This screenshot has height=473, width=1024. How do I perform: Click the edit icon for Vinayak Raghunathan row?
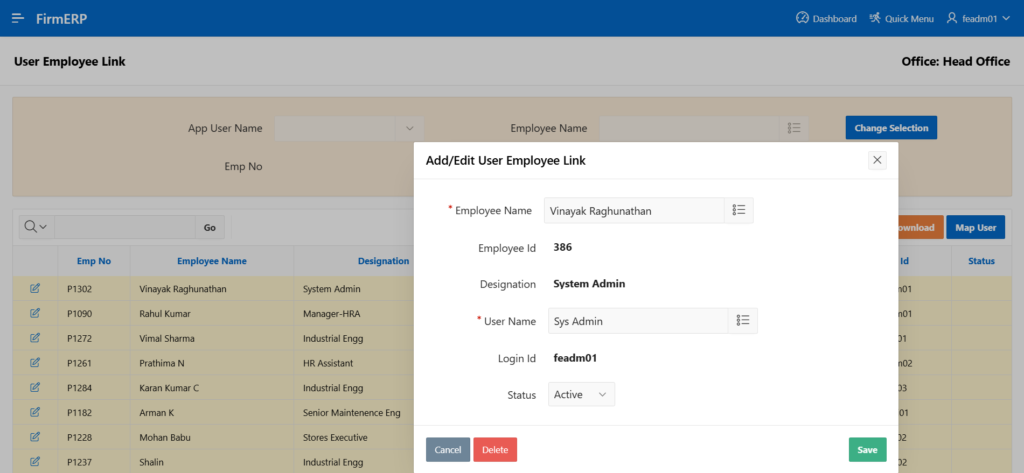[35, 288]
